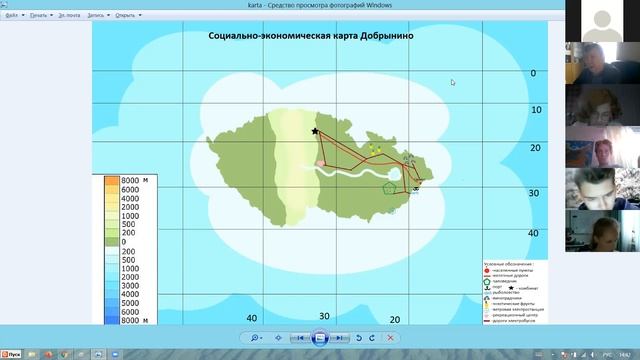Select the bottom participant video tile
This screenshot has width=640, height=360.
(x=602, y=231)
